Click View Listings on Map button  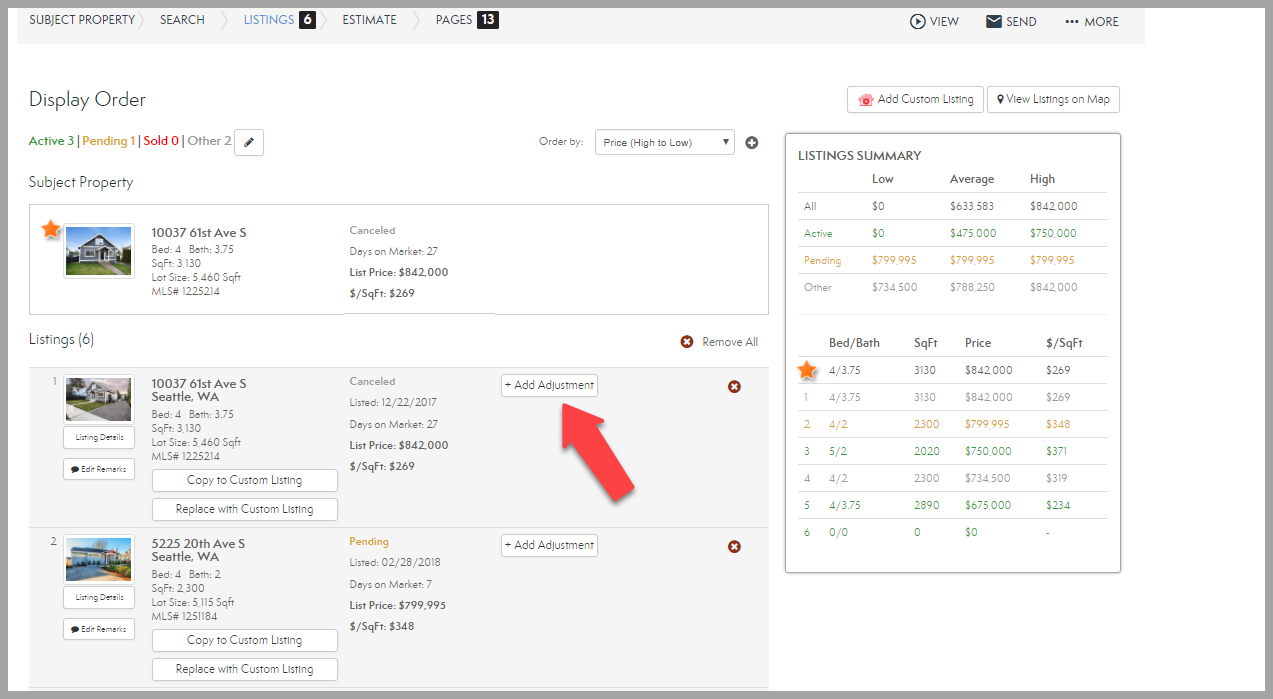coord(1053,99)
